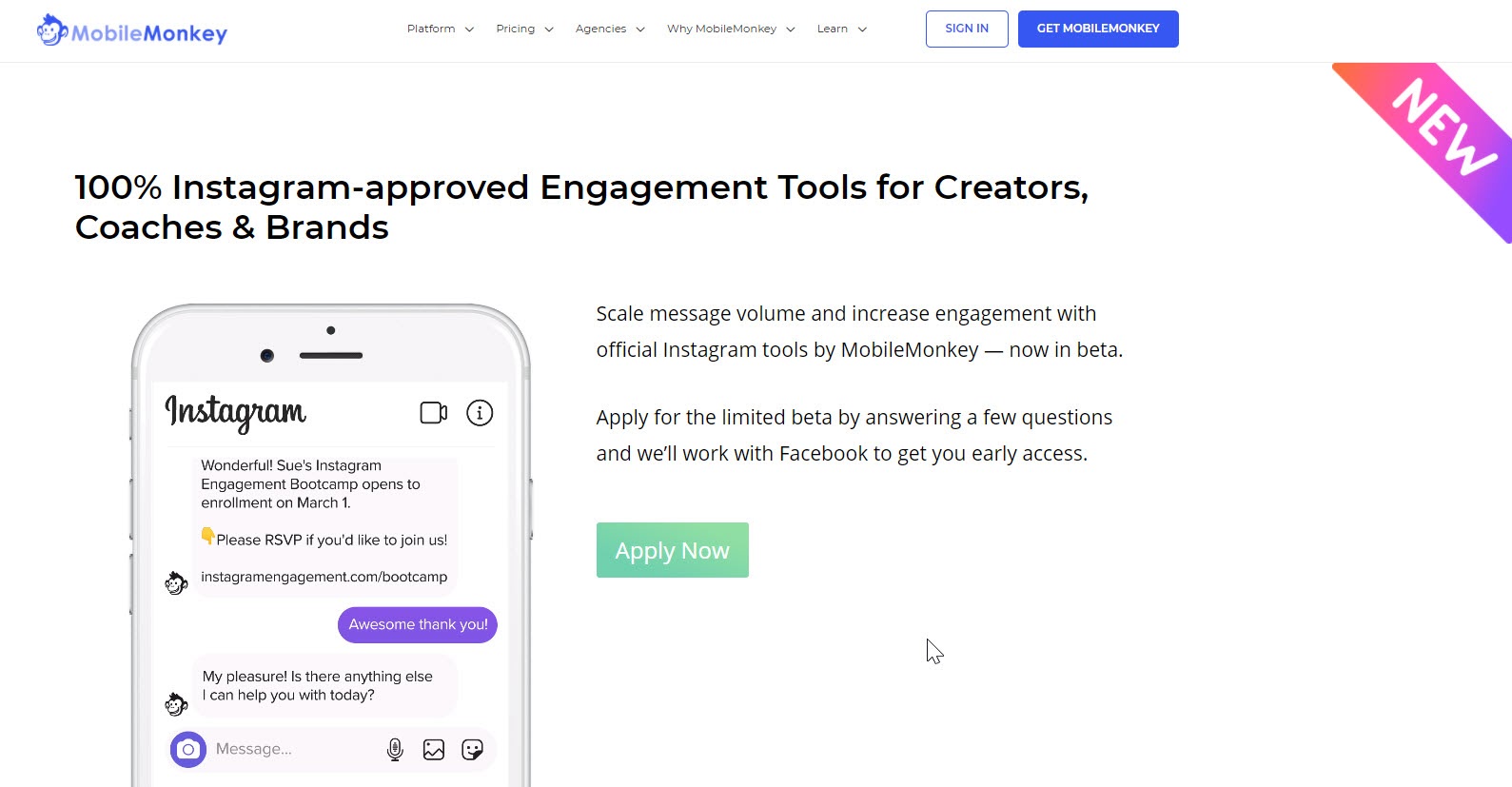Viewport: 1512px width, 787px height.
Task: Expand the Pricing dropdown chevron
Action: 549,30
